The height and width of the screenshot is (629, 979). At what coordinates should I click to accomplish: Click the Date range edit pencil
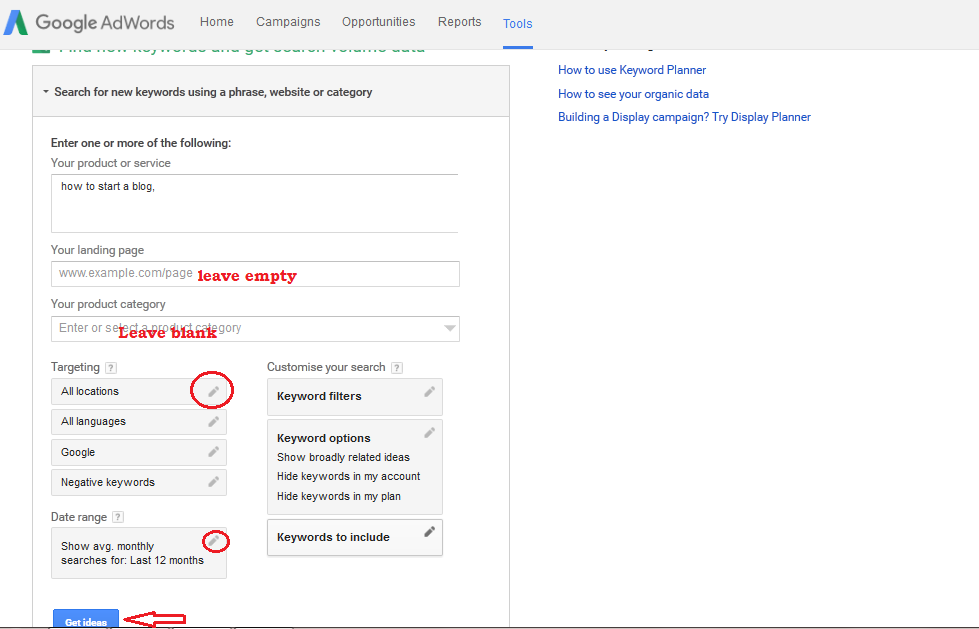pos(214,540)
